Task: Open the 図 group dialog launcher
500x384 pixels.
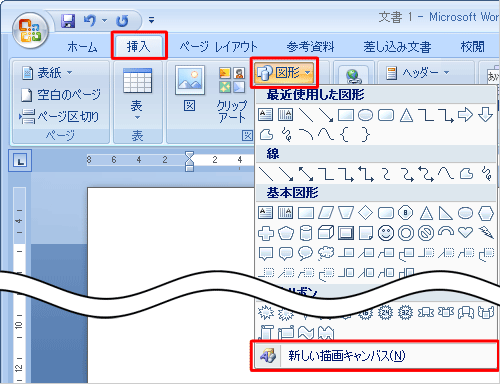Action: coord(247,136)
